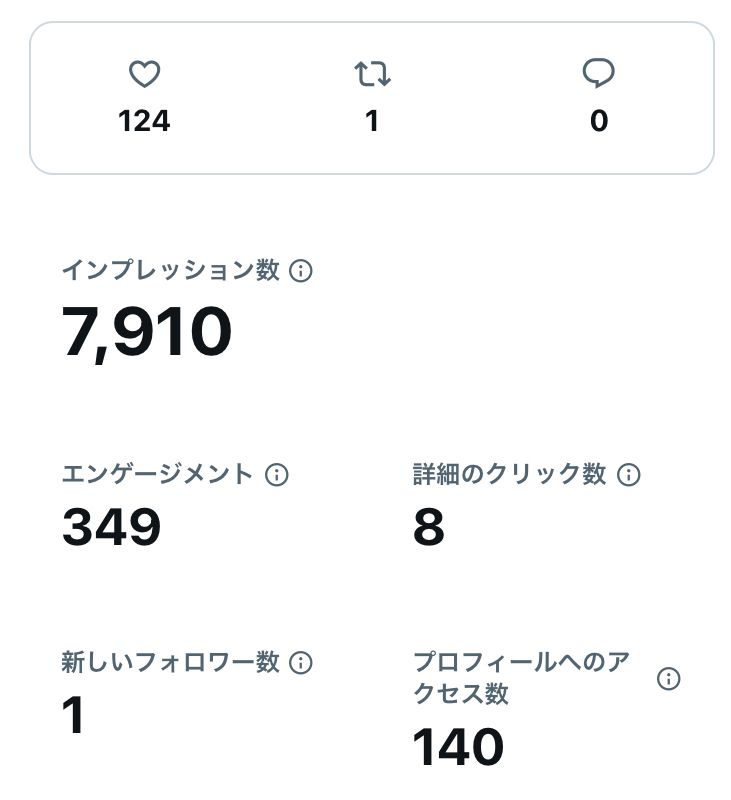Click the 7,910 impressions value
731x800 pixels.
147,332
